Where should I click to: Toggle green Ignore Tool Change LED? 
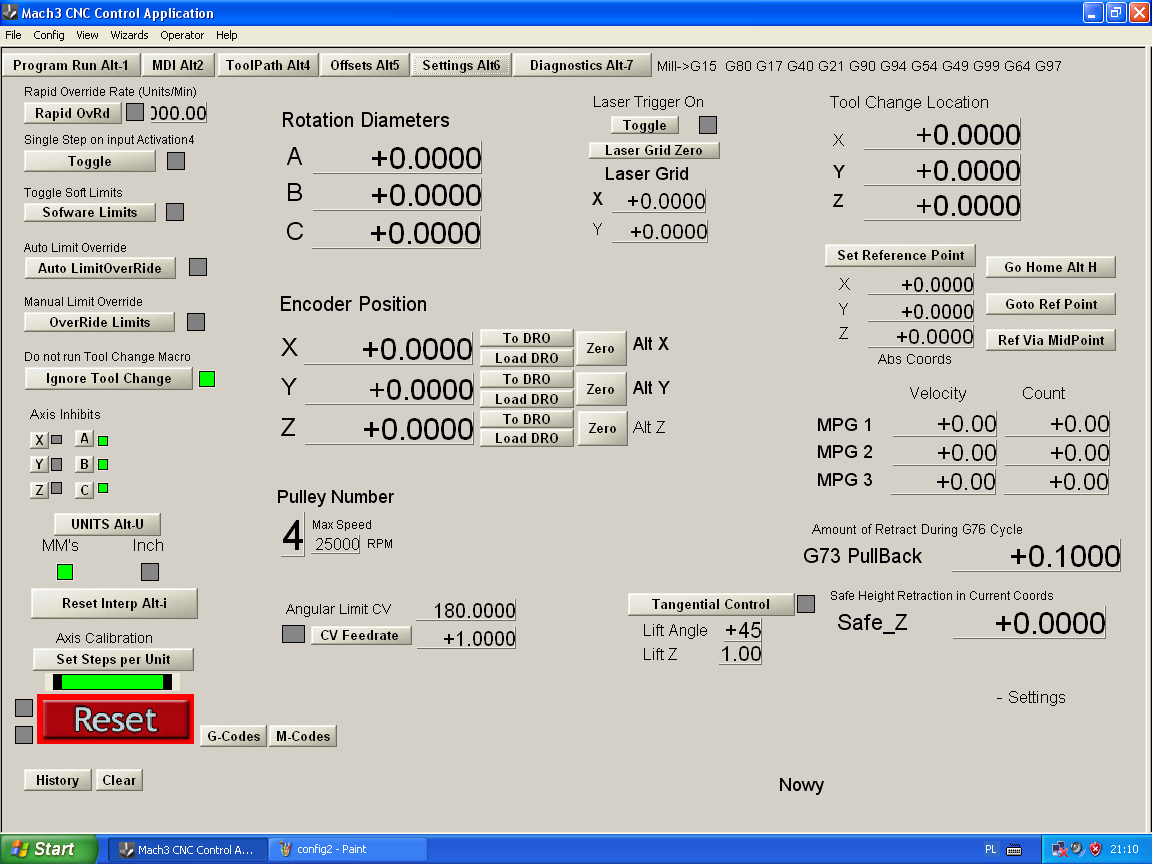coord(207,379)
